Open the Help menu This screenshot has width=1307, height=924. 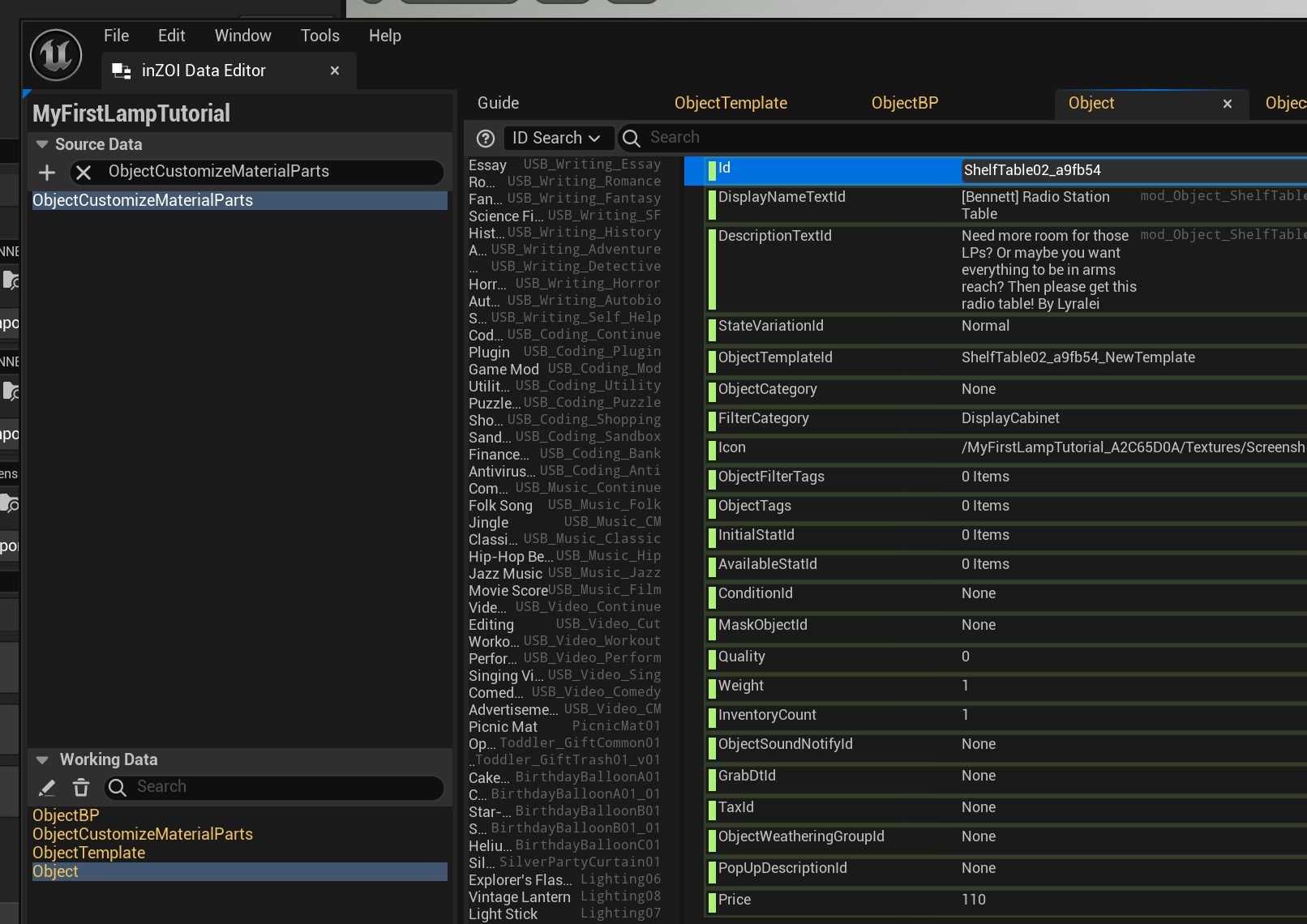coord(385,36)
